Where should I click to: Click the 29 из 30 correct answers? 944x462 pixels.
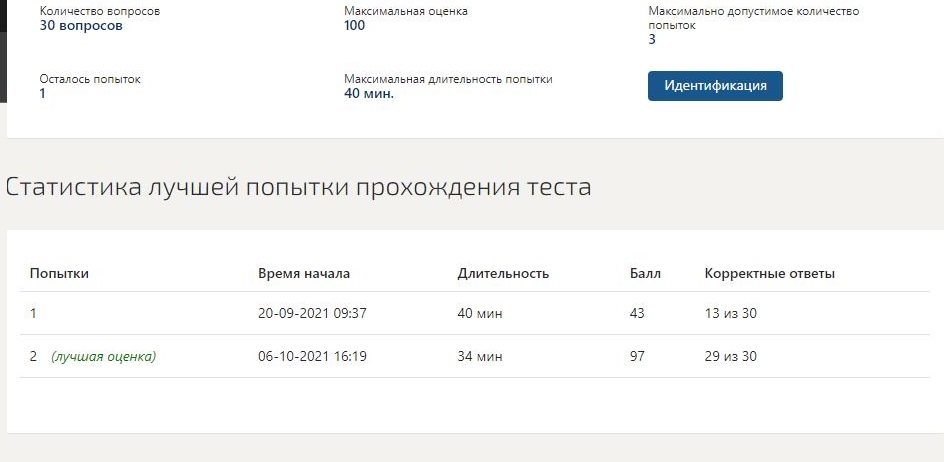pos(730,357)
